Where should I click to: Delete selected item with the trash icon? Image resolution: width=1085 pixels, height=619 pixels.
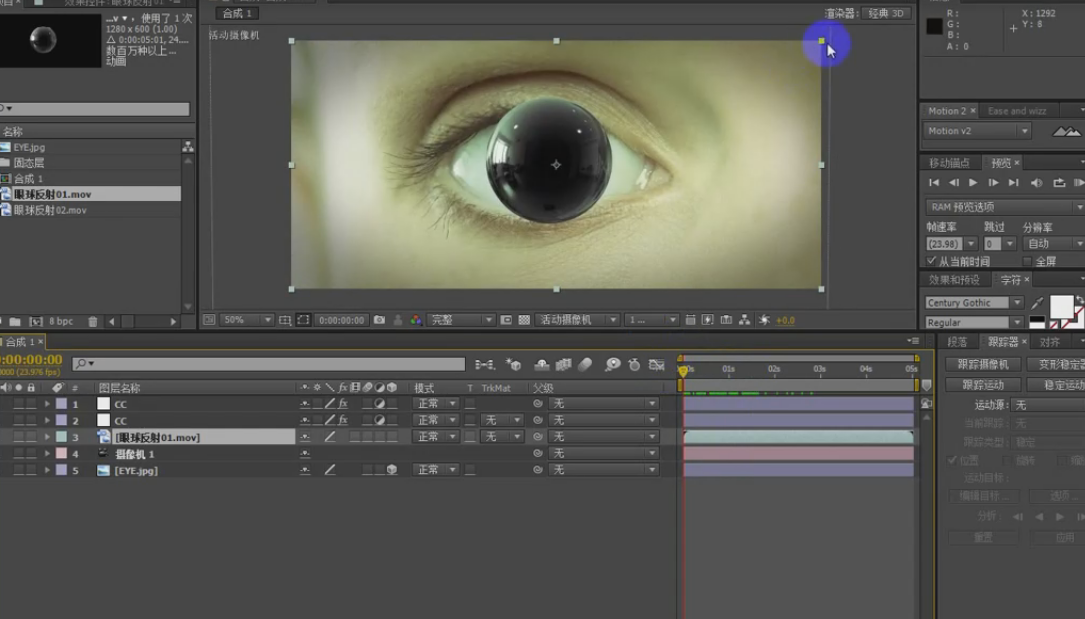tap(93, 322)
